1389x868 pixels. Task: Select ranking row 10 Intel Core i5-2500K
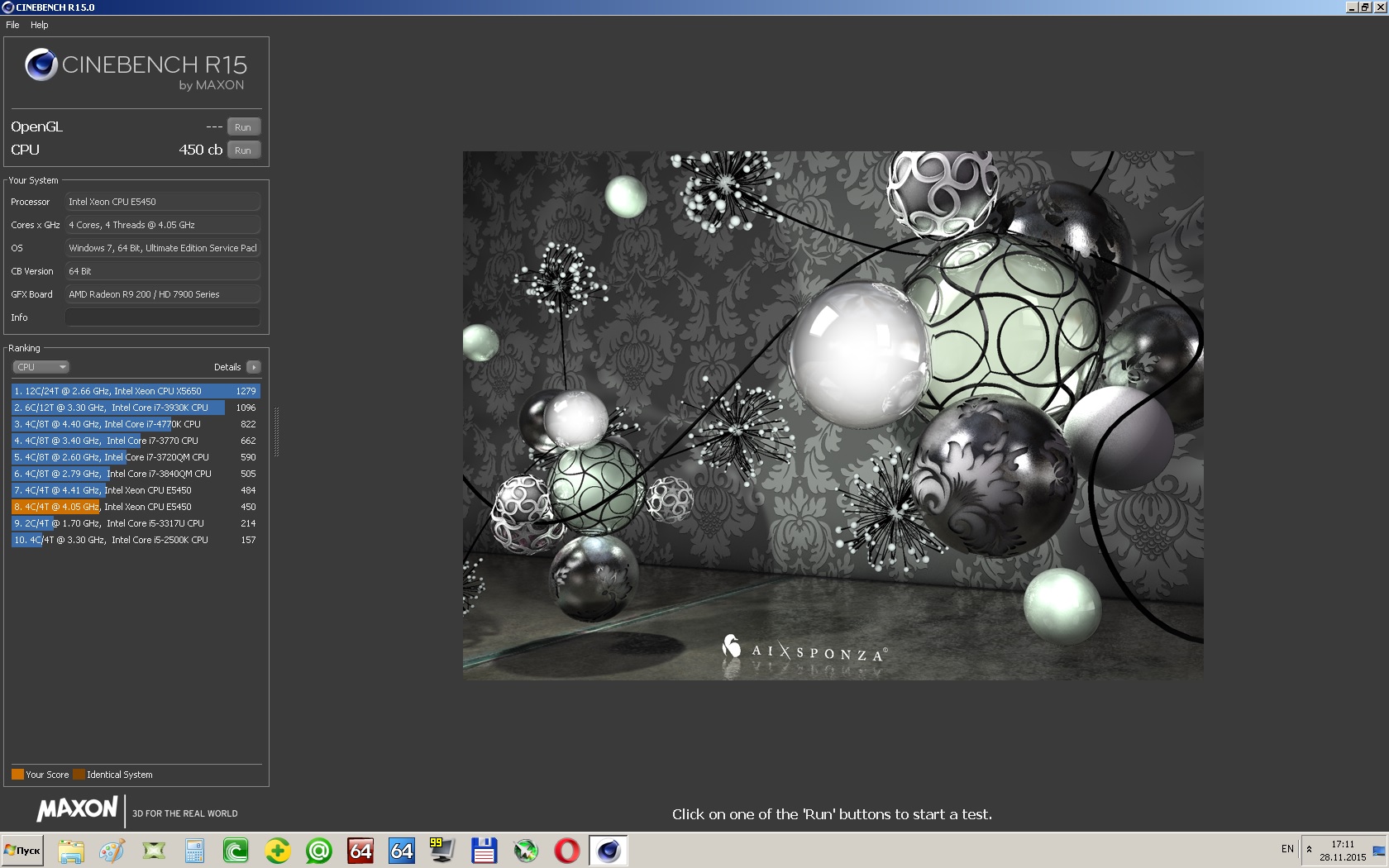136,540
